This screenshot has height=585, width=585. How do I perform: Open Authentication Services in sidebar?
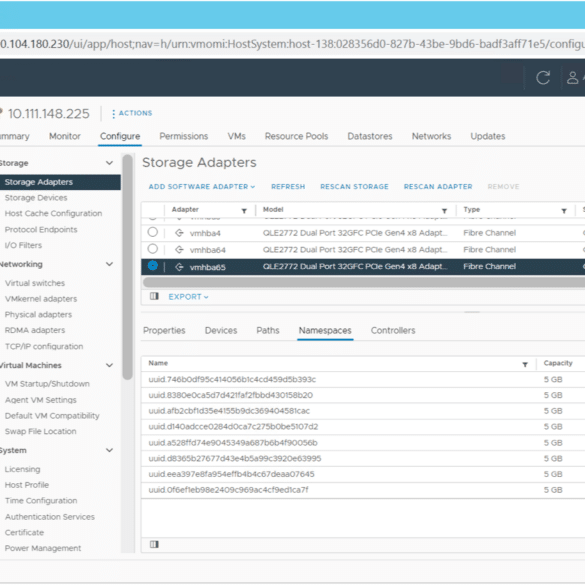(x=50, y=517)
